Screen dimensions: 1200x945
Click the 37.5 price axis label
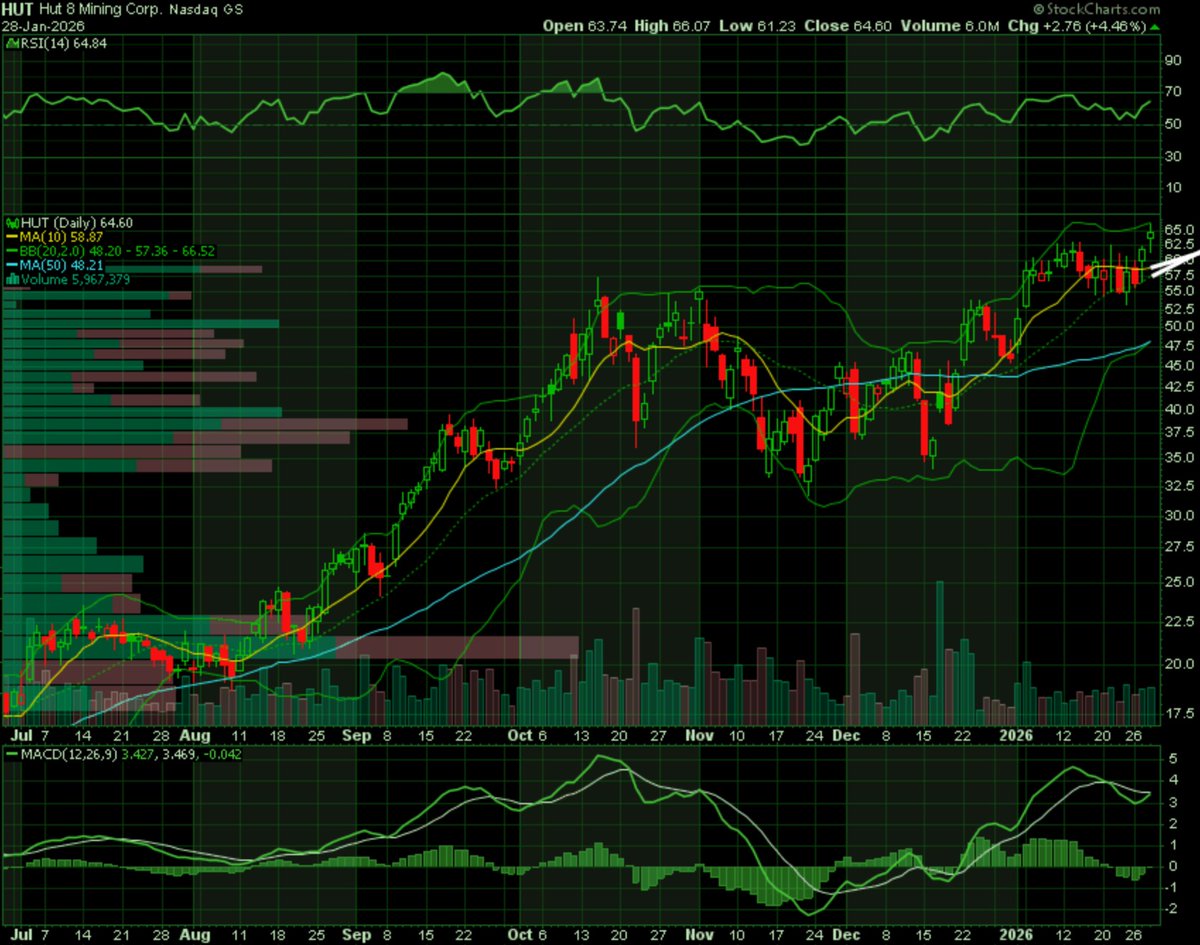(1177, 432)
